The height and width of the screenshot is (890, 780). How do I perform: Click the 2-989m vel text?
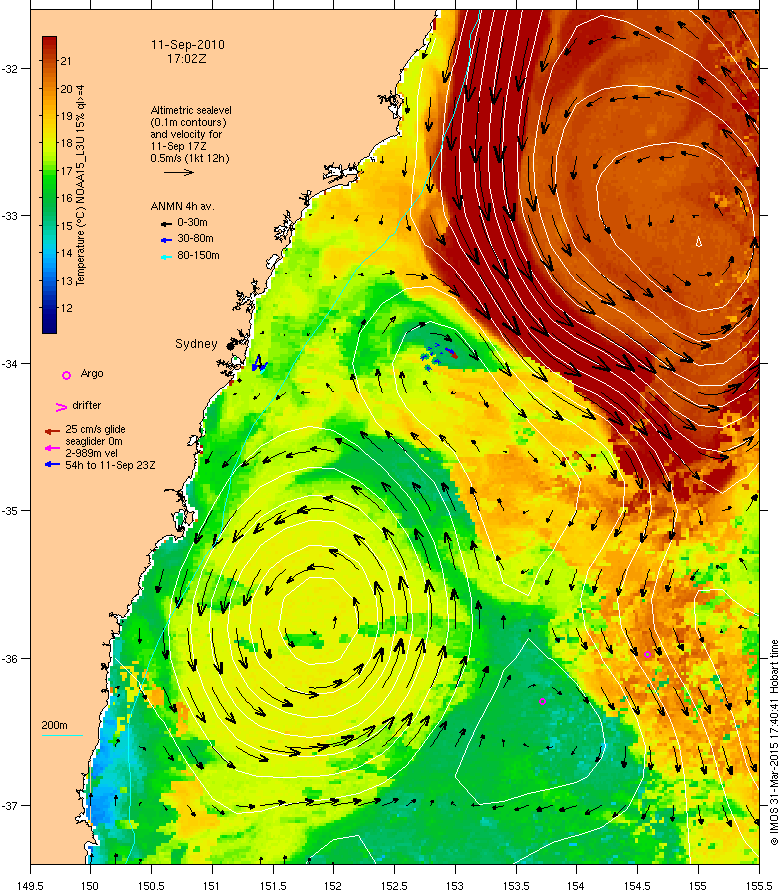91,453
